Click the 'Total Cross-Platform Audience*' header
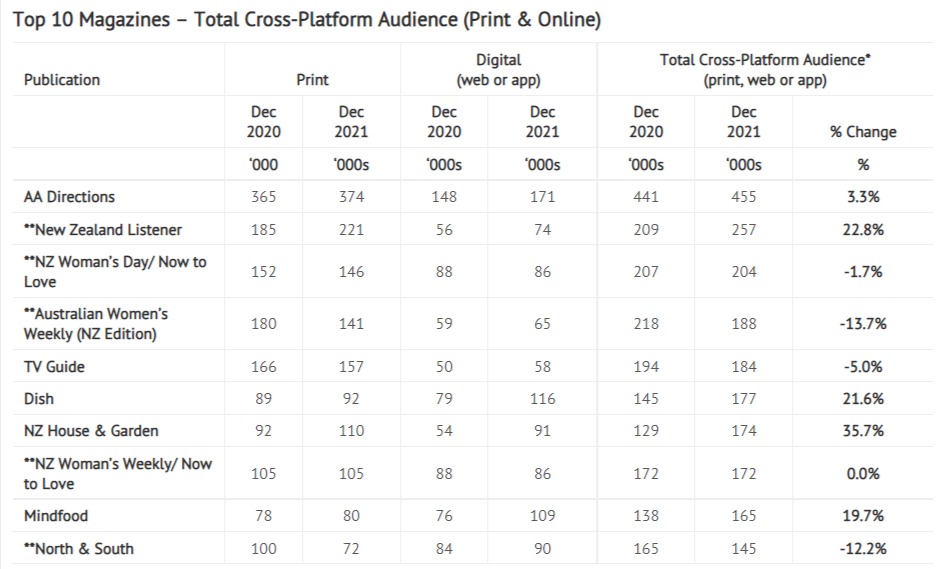The height and width of the screenshot is (569, 949). 765,60
